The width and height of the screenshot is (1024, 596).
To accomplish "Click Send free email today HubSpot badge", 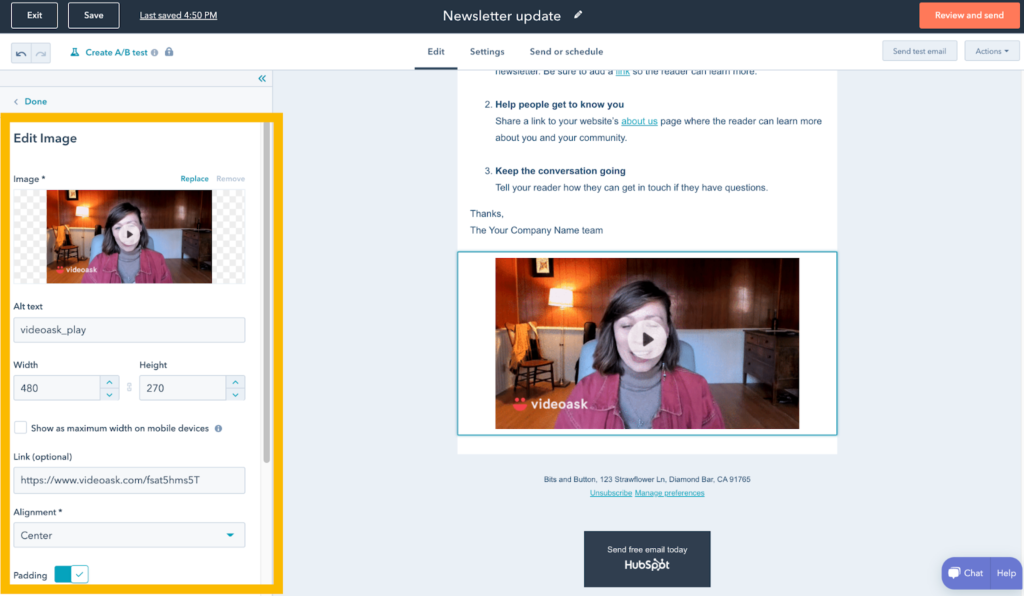I will [x=647, y=558].
